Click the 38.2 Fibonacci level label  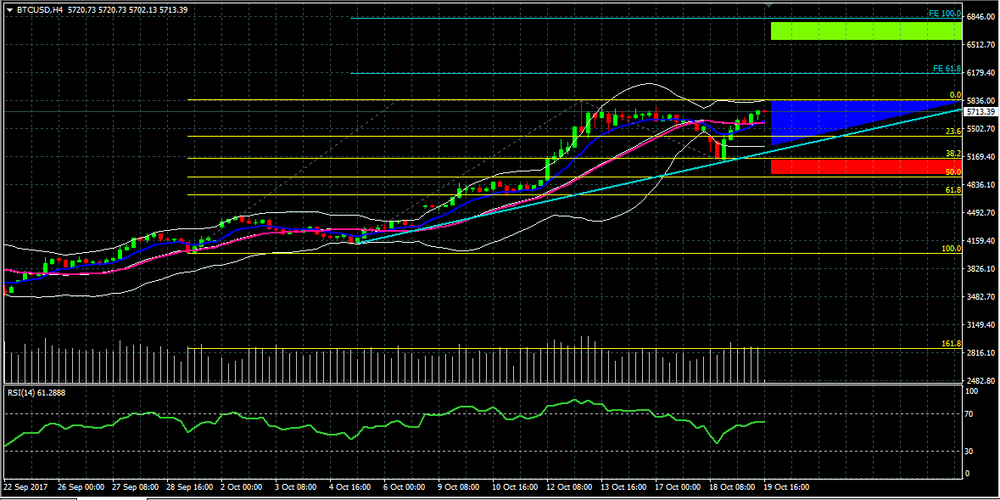click(x=953, y=154)
